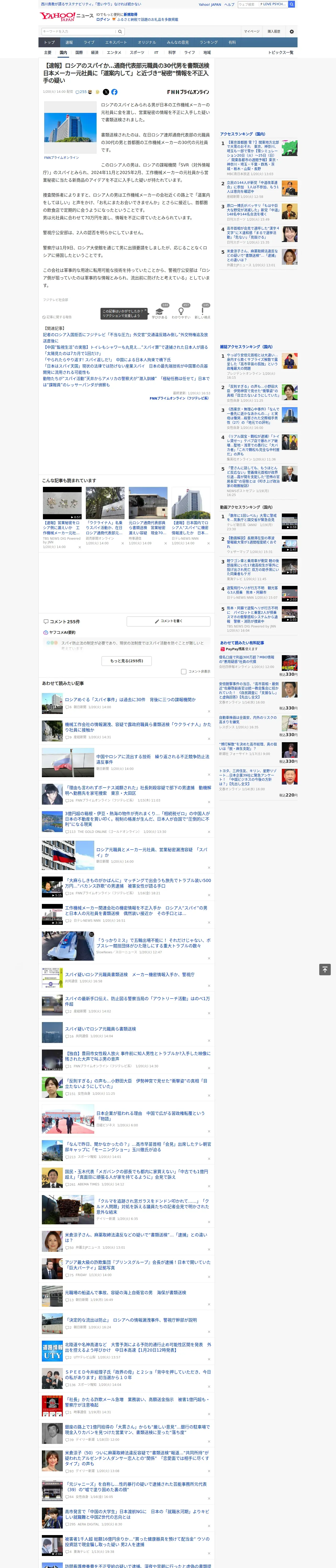The width and height of the screenshot is (336, 1568).
Task: Open トピックス一覧 link
Action: [281, 52]
